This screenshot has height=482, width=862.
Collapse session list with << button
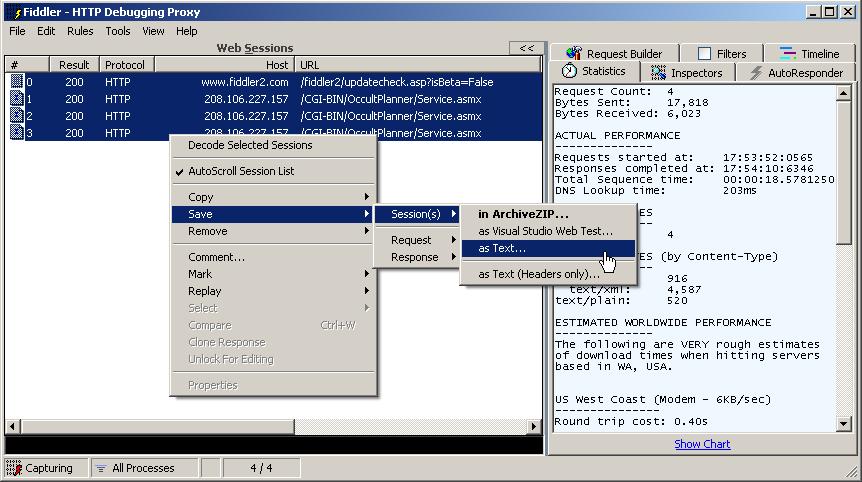point(526,48)
